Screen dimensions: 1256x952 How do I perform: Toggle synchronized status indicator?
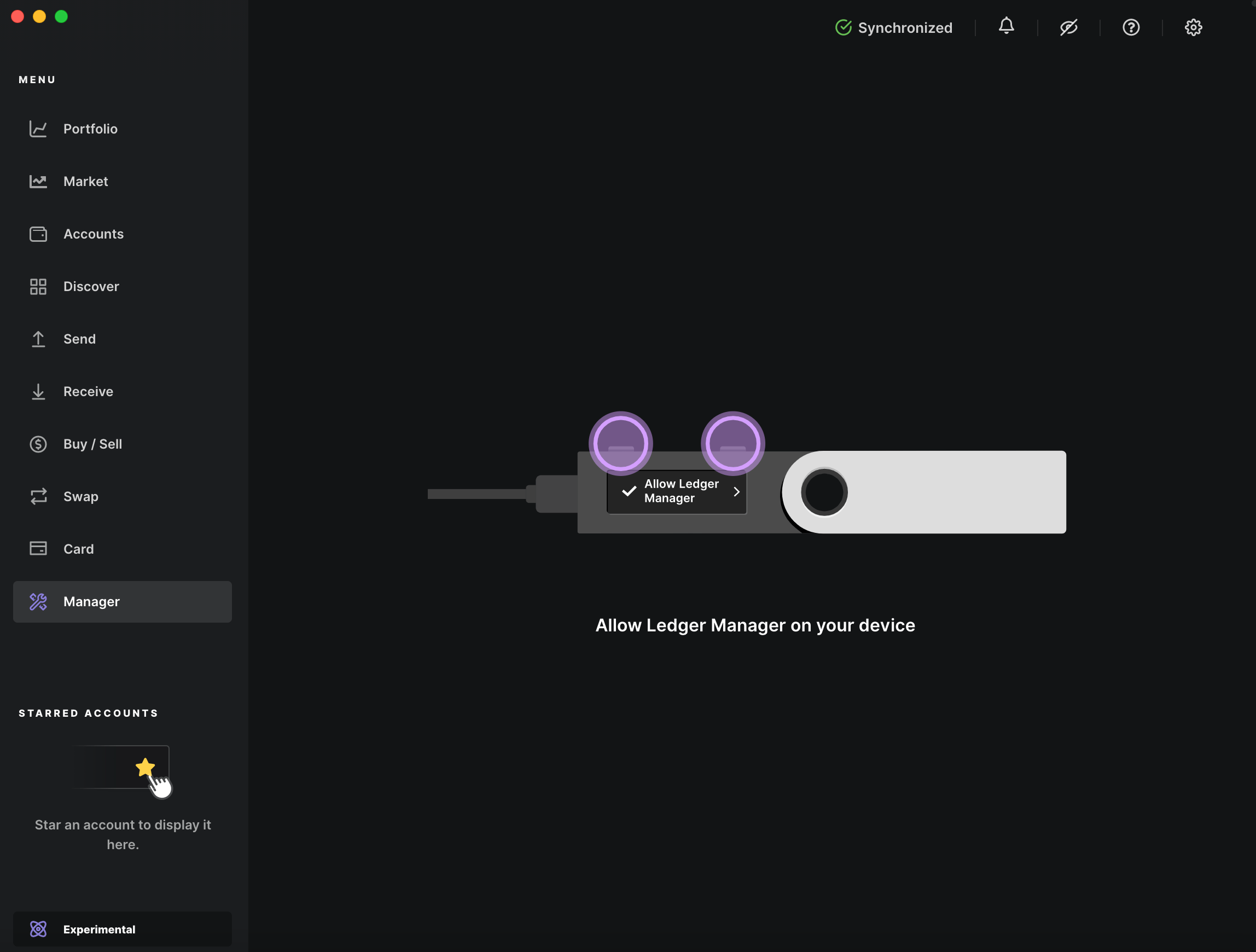coord(894,27)
